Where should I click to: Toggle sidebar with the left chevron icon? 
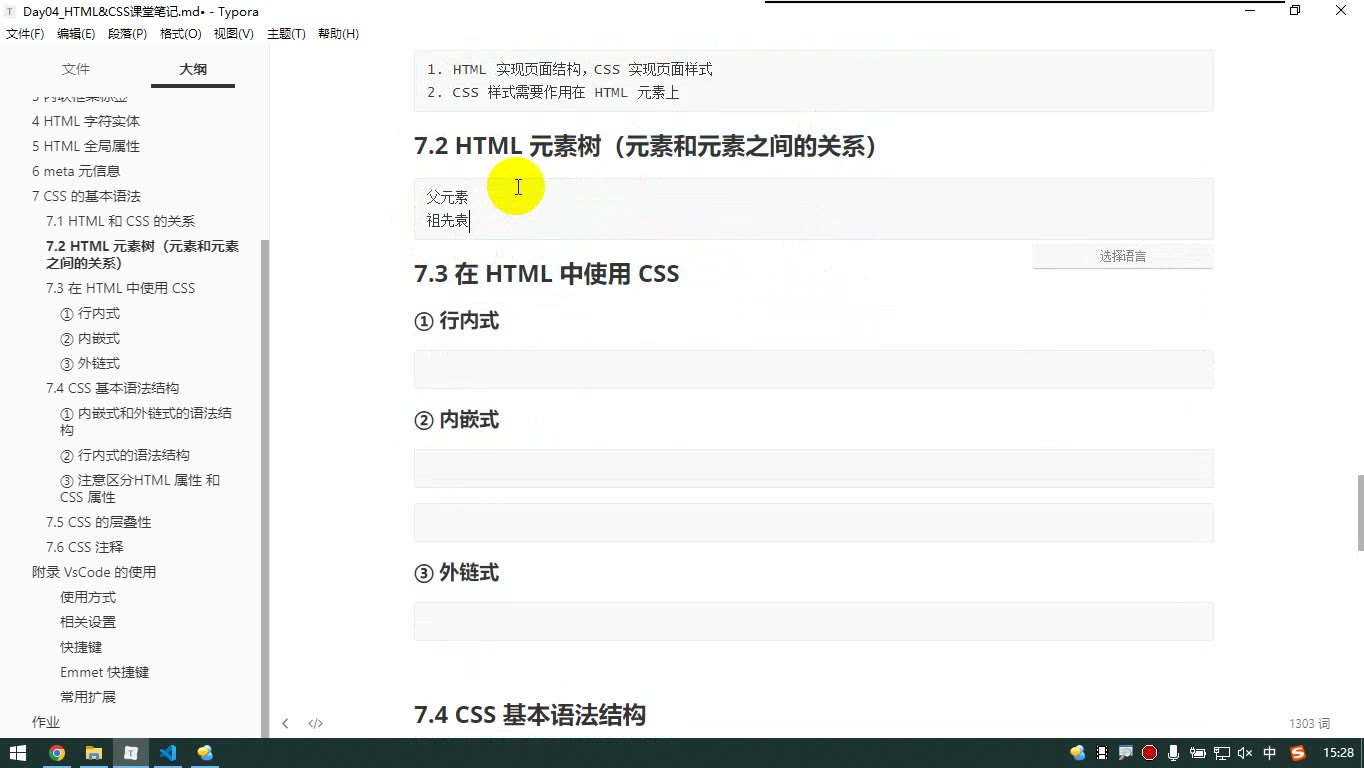285,723
